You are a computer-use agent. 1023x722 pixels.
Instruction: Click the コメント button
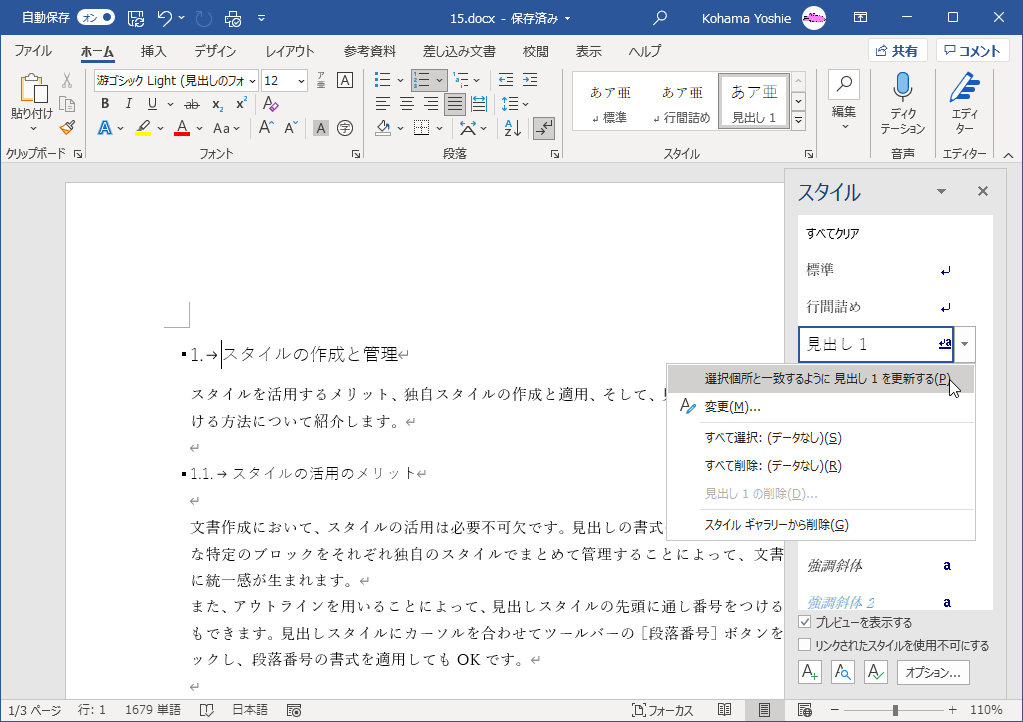pos(973,51)
